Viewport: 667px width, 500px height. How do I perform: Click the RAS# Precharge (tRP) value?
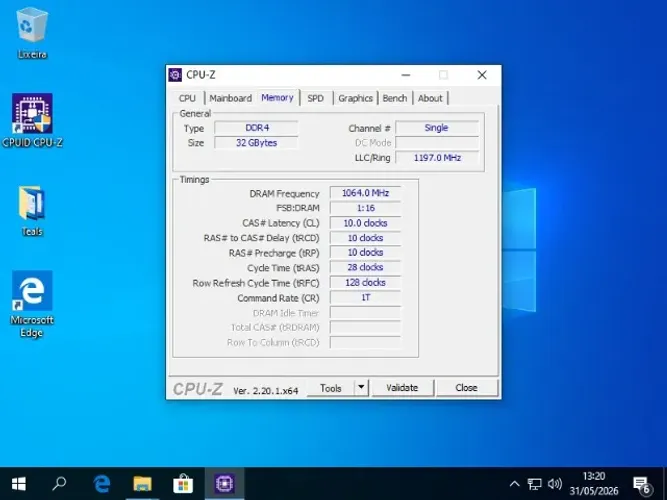click(x=365, y=253)
